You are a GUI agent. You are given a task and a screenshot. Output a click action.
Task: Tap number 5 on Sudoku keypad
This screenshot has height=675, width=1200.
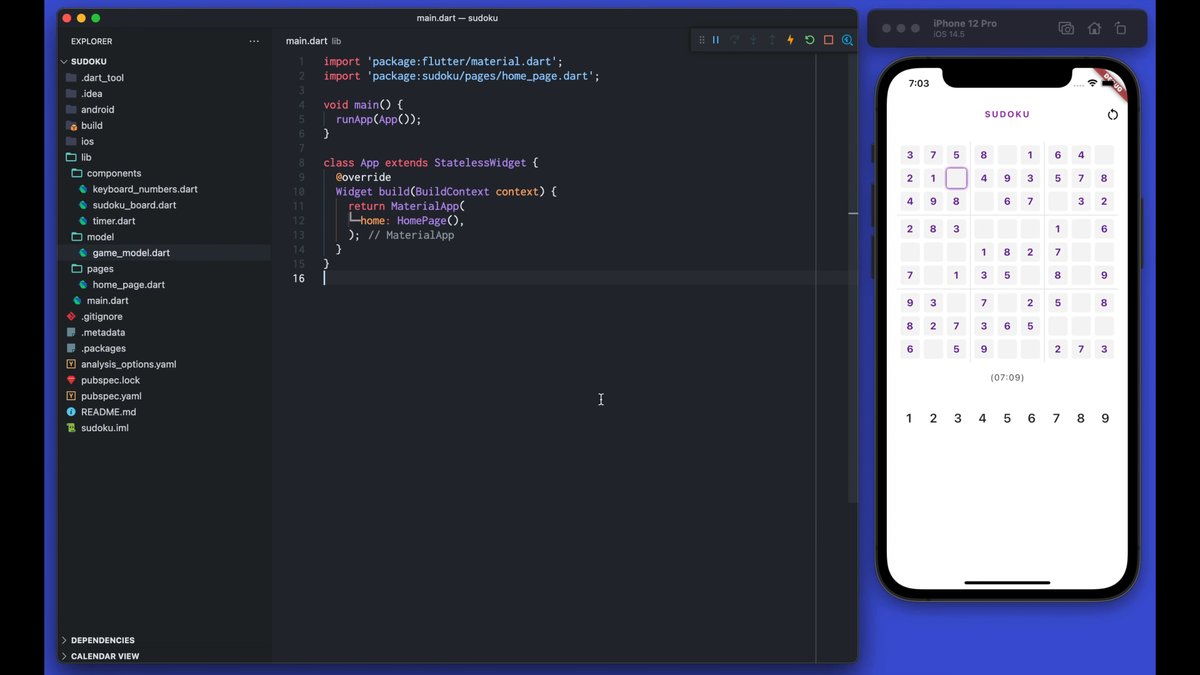point(1007,418)
